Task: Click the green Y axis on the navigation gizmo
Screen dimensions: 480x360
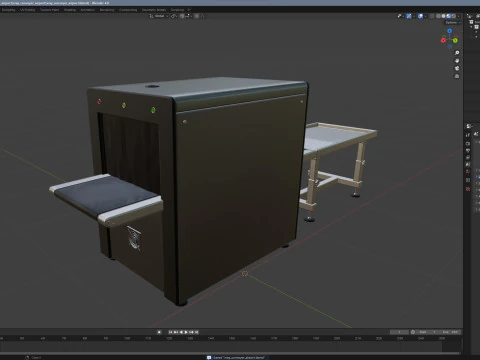Action: pyautogui.click(x=455, y=40)
